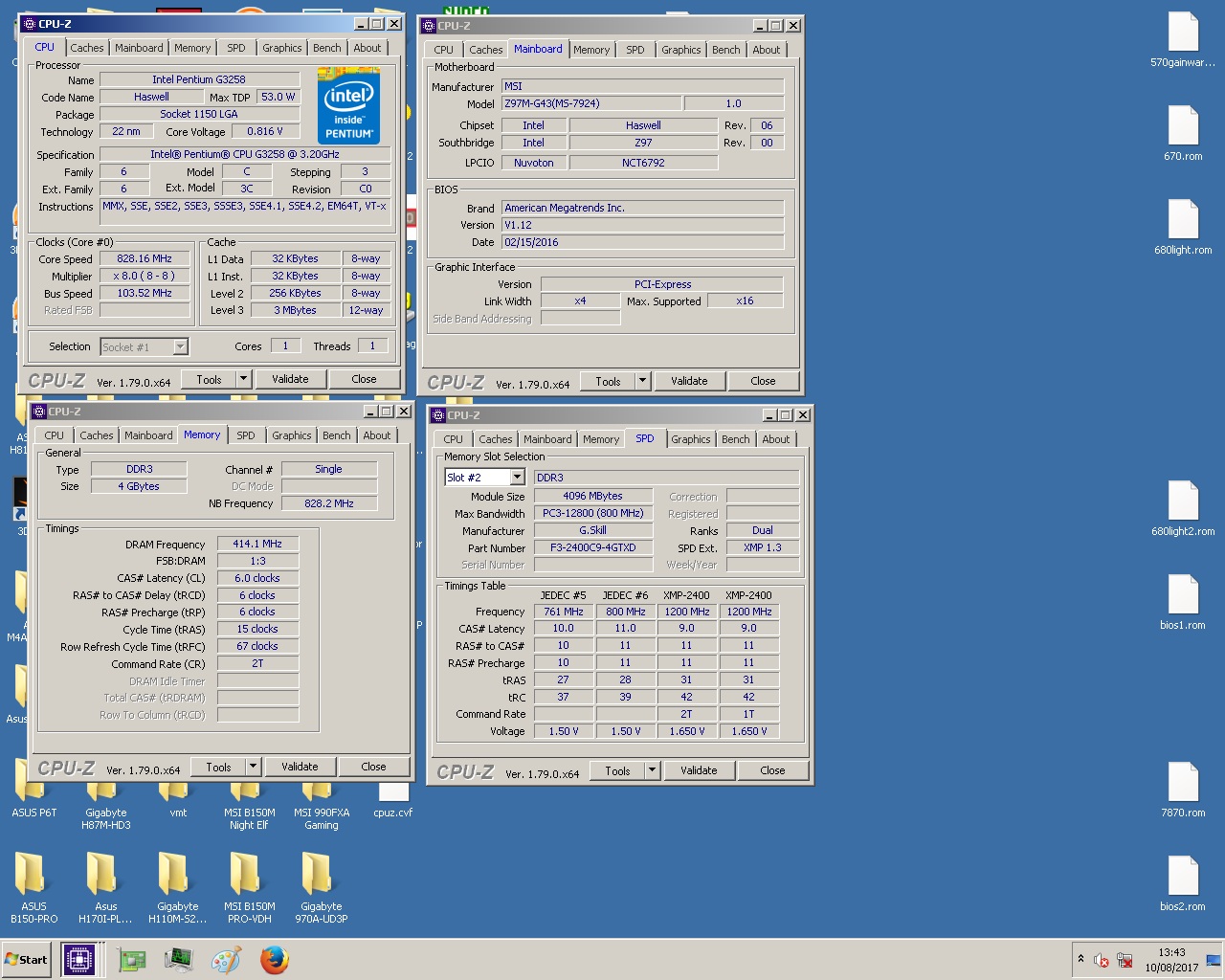The height and width of the screenshot is (980, 1225).
Task: Select the 680light.rom desktop file
Action: (x=1183, y=228)
